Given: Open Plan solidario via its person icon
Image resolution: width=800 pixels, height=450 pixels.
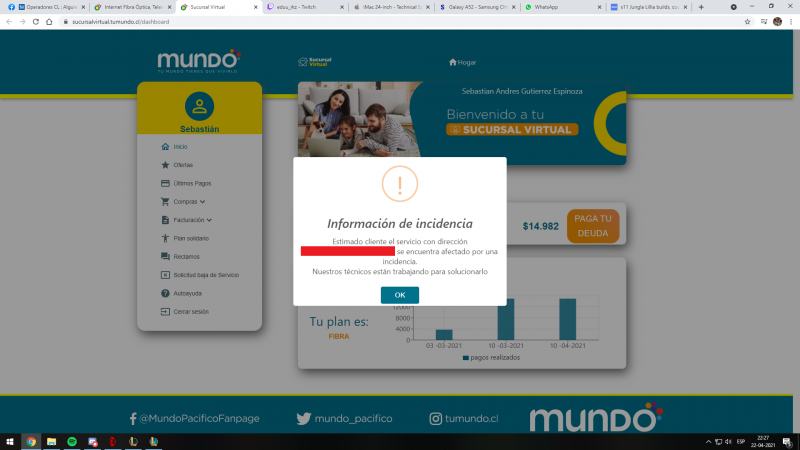Looking at the screenshot, I should pyautogui.click(x=165, y=238).
